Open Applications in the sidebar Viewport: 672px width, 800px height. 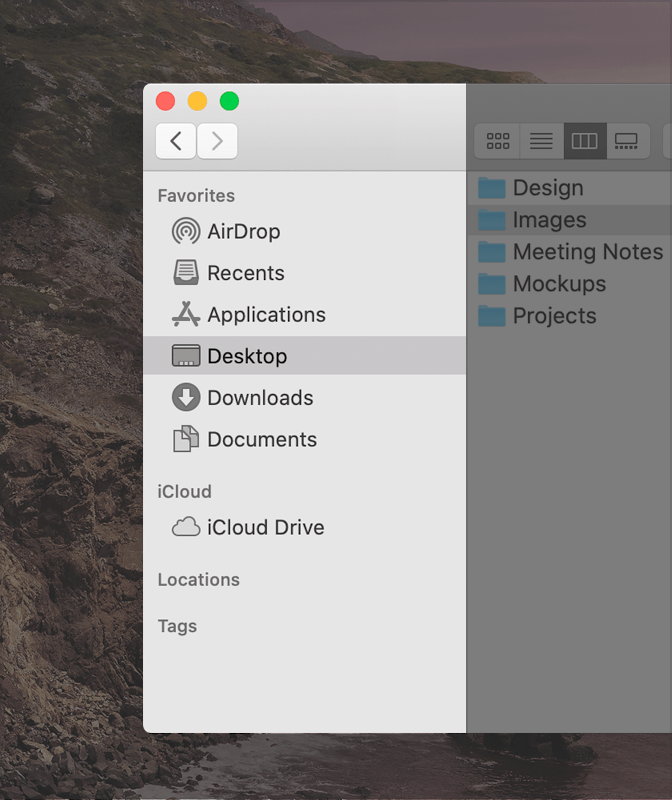[266, 315]
